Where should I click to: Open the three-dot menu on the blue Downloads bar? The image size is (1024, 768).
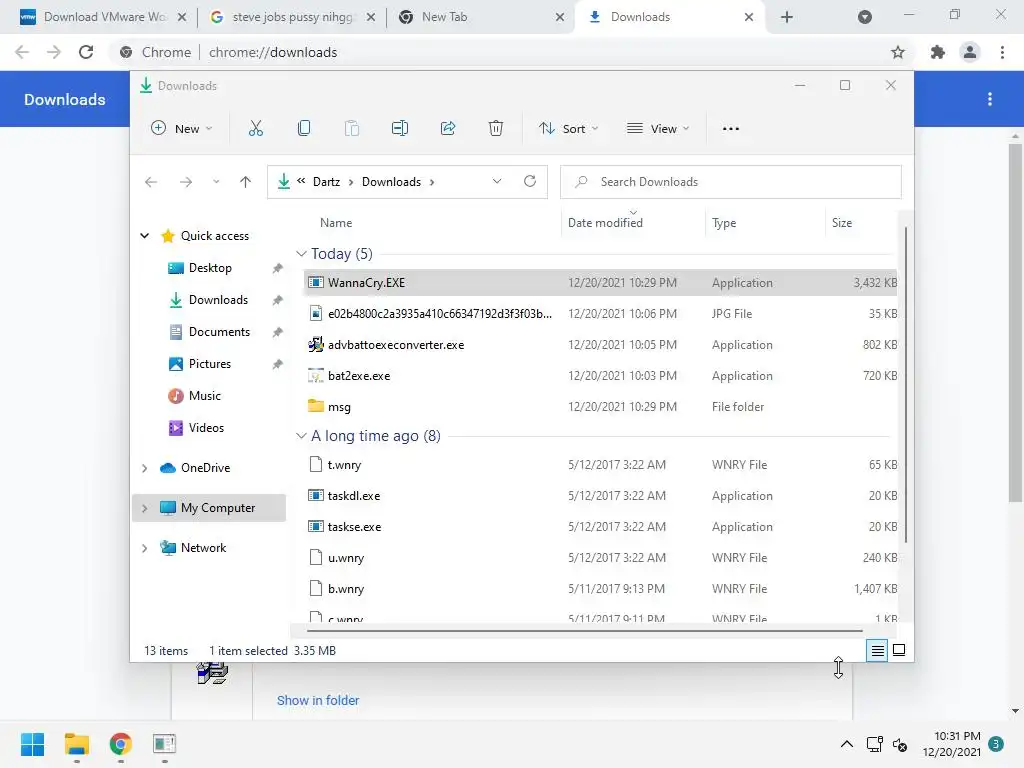[x=990, y=99]
